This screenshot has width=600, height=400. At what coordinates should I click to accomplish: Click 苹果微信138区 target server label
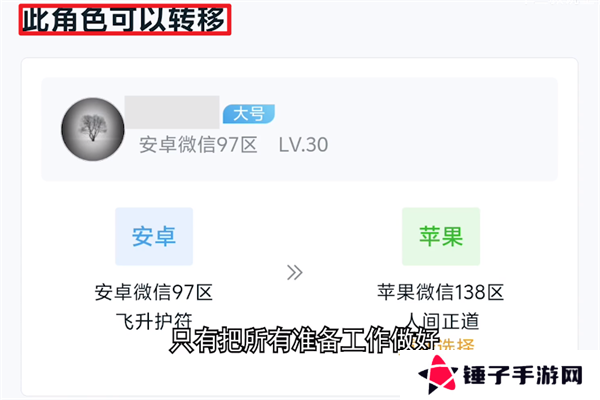441,292
